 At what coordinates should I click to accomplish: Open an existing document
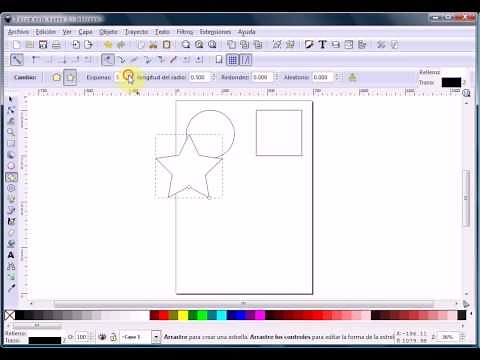click(30, 44)
